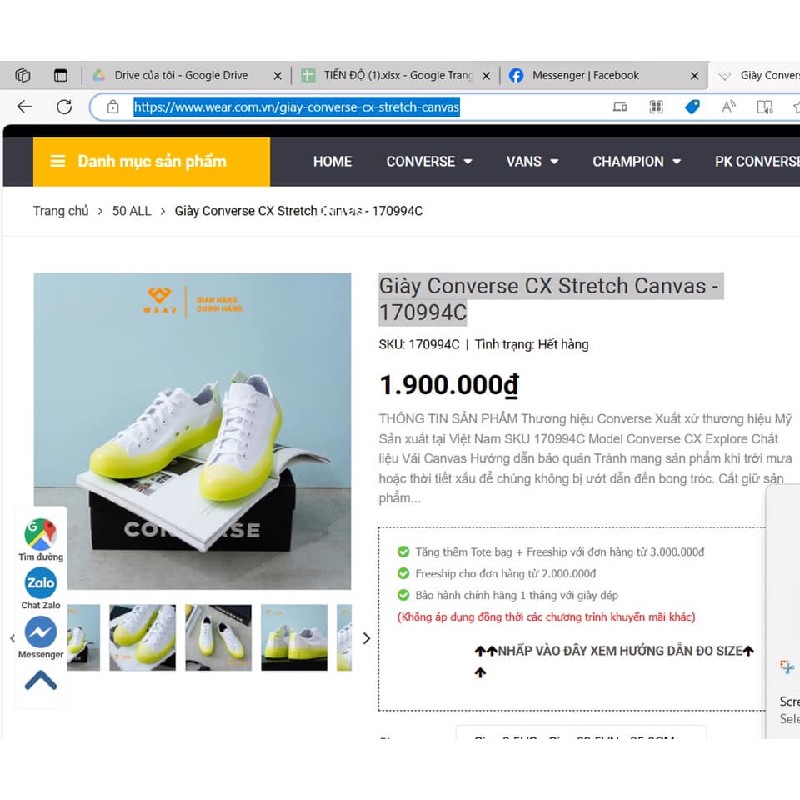Click previous arrow in thumbnail carousel
800x800 pixels.
(x=13, y=638)
